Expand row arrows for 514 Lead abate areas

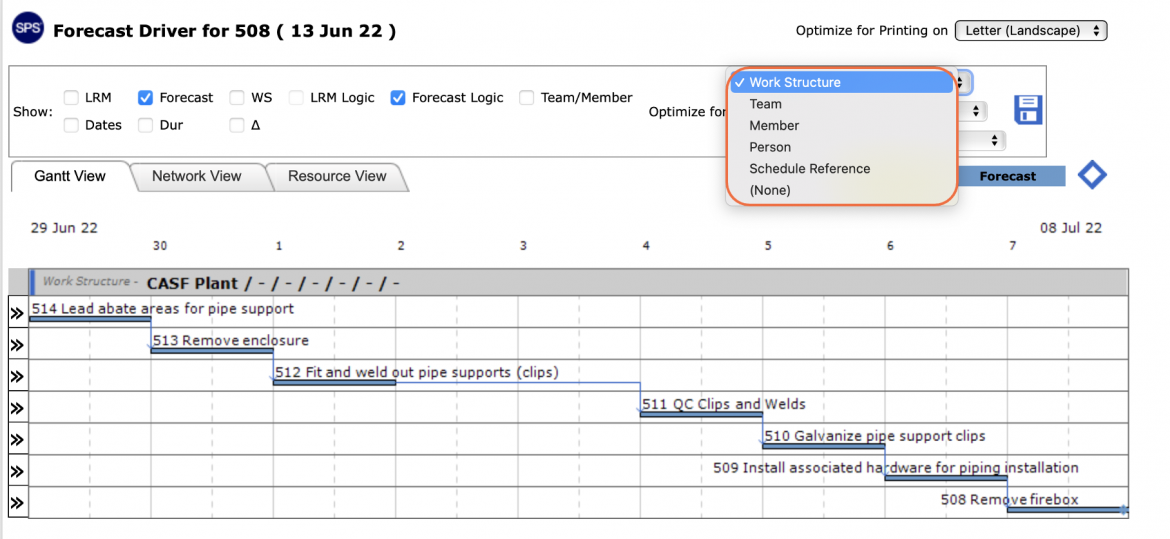(17, 314)
